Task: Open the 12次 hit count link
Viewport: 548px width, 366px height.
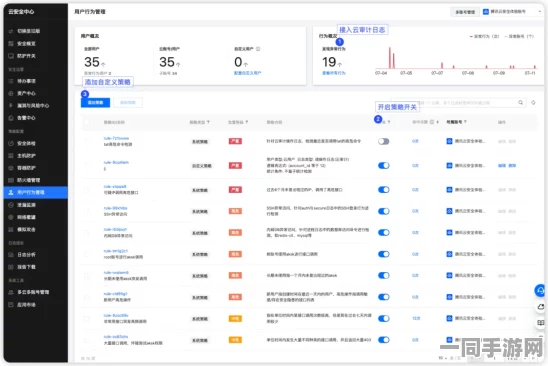Action: 416,318
